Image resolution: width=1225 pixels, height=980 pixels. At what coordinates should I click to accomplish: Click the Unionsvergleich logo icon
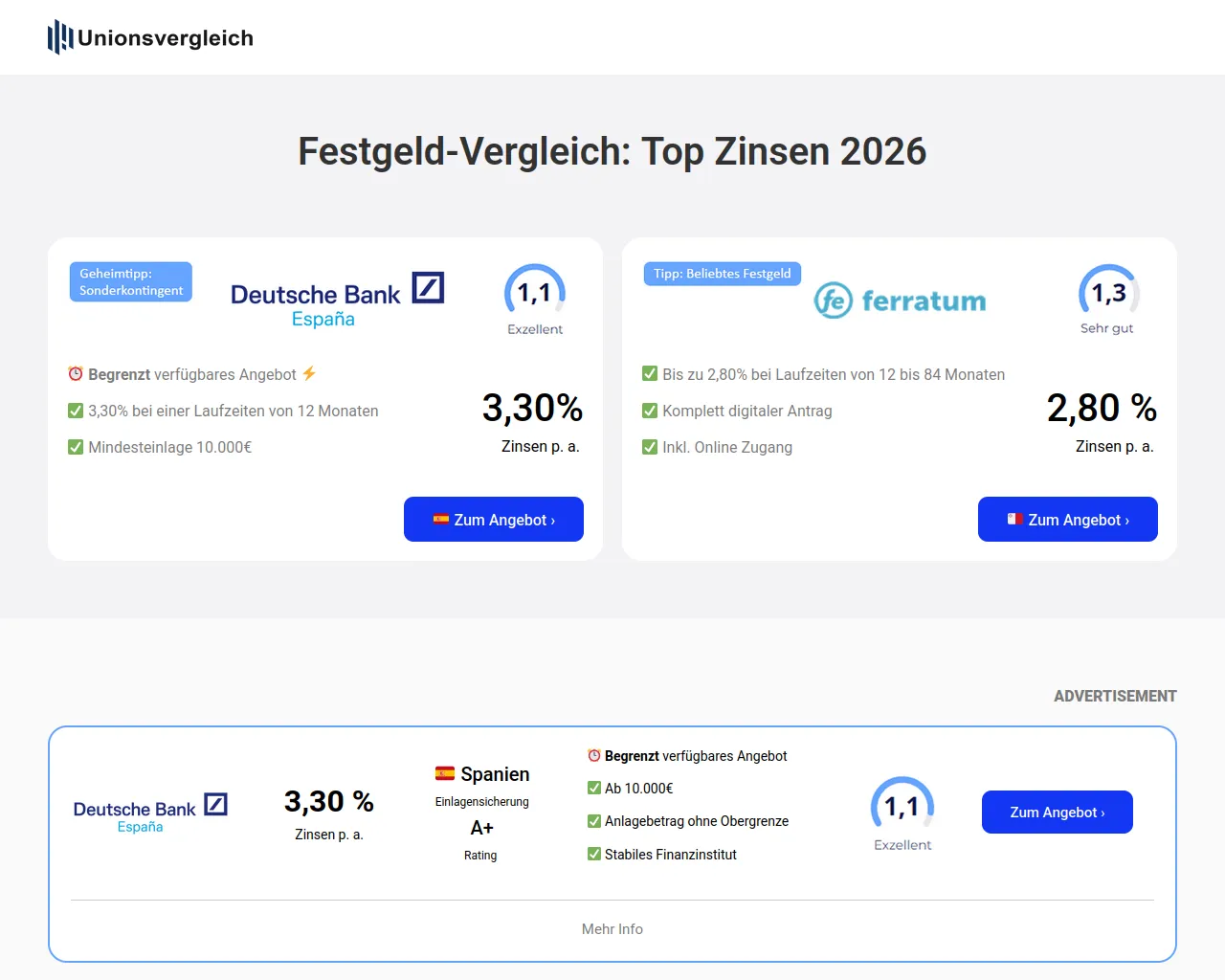point(60,37)
